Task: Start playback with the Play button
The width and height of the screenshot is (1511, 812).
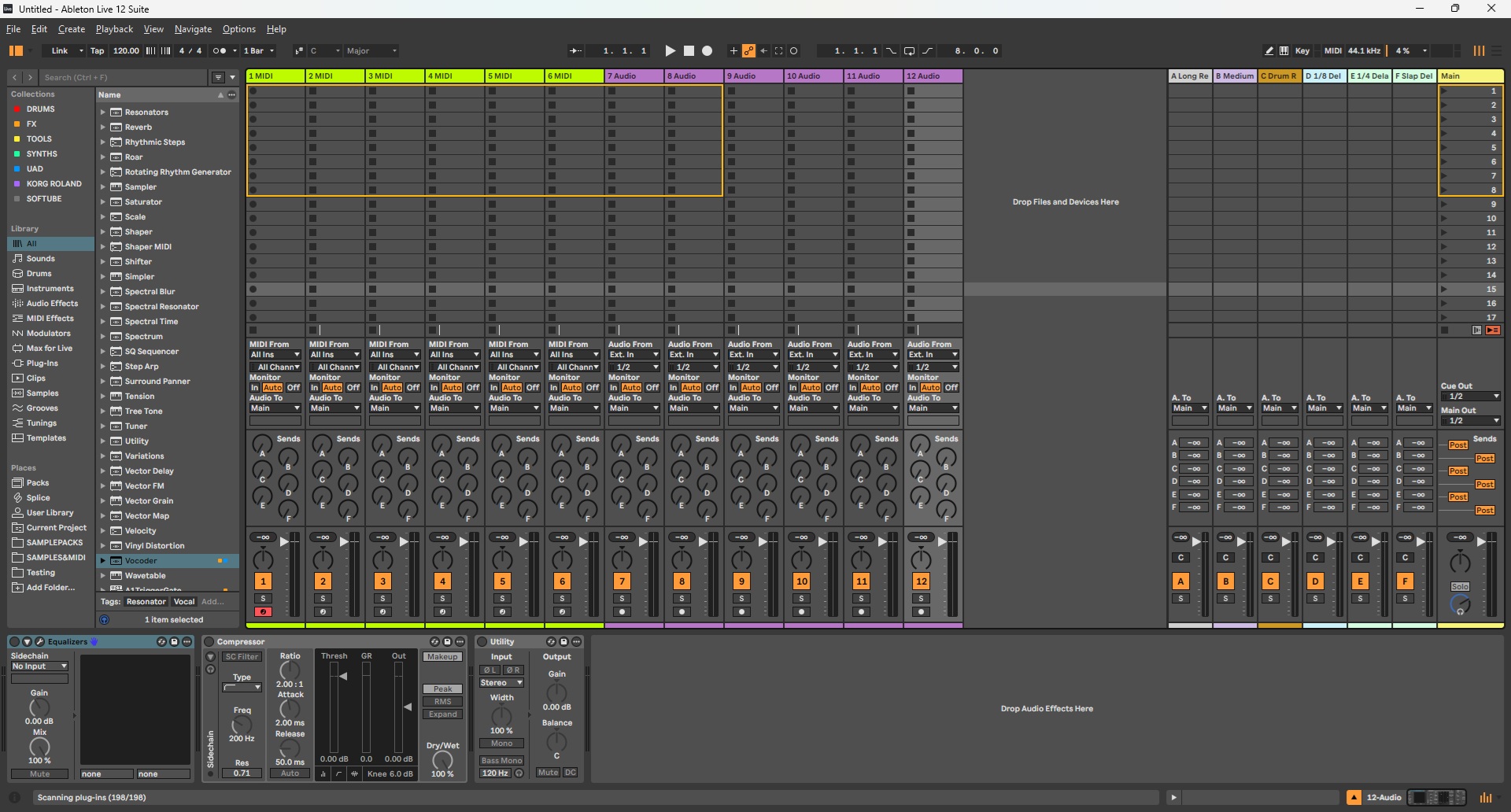Action: 670,50
